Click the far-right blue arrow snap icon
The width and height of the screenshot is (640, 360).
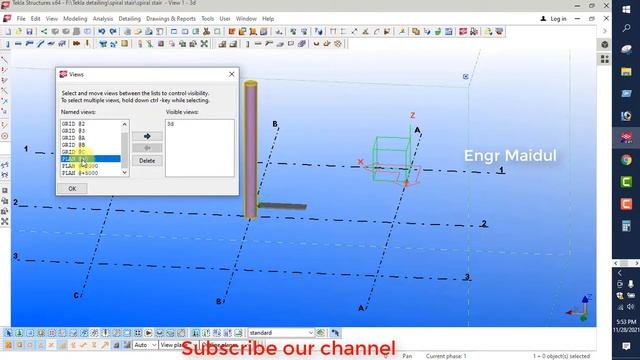click(335, 333)
